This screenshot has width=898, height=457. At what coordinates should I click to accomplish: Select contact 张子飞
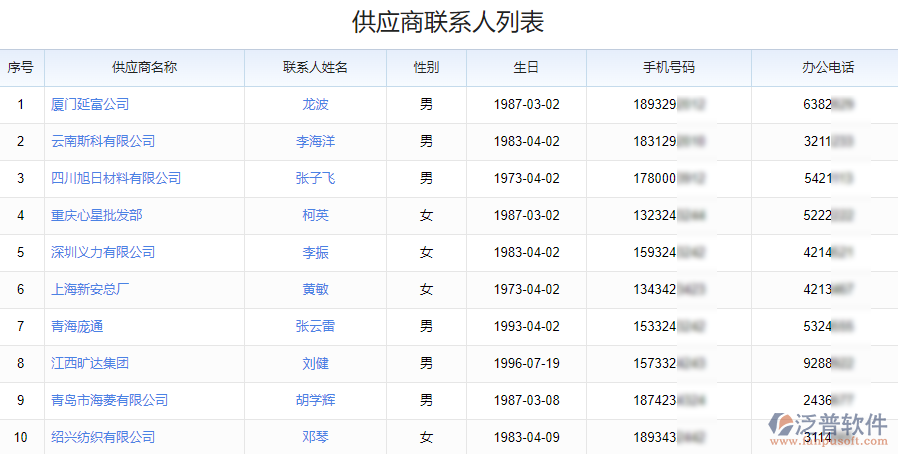coord(315,178)
